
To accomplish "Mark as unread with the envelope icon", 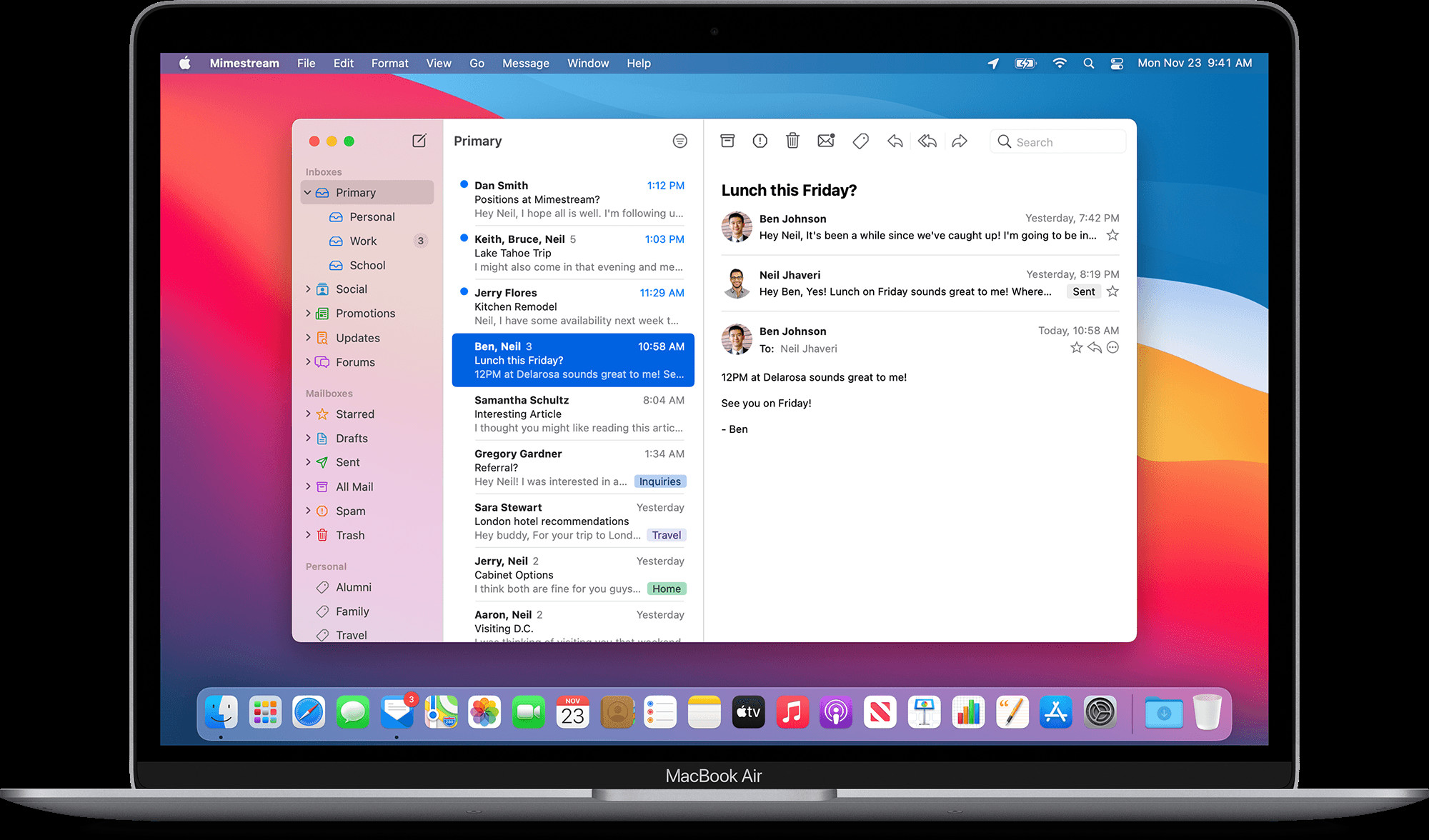I will 825,141.
